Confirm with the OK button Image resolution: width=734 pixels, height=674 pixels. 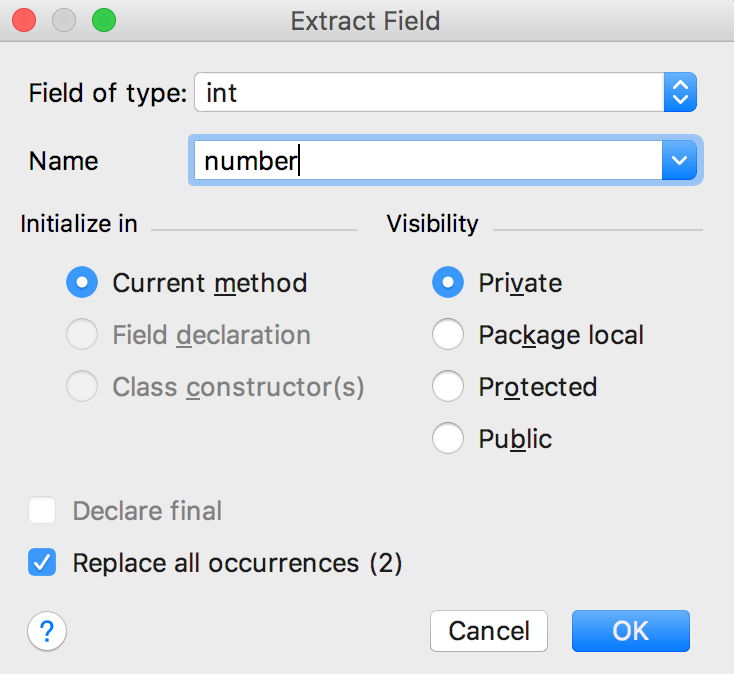point(631,631)
